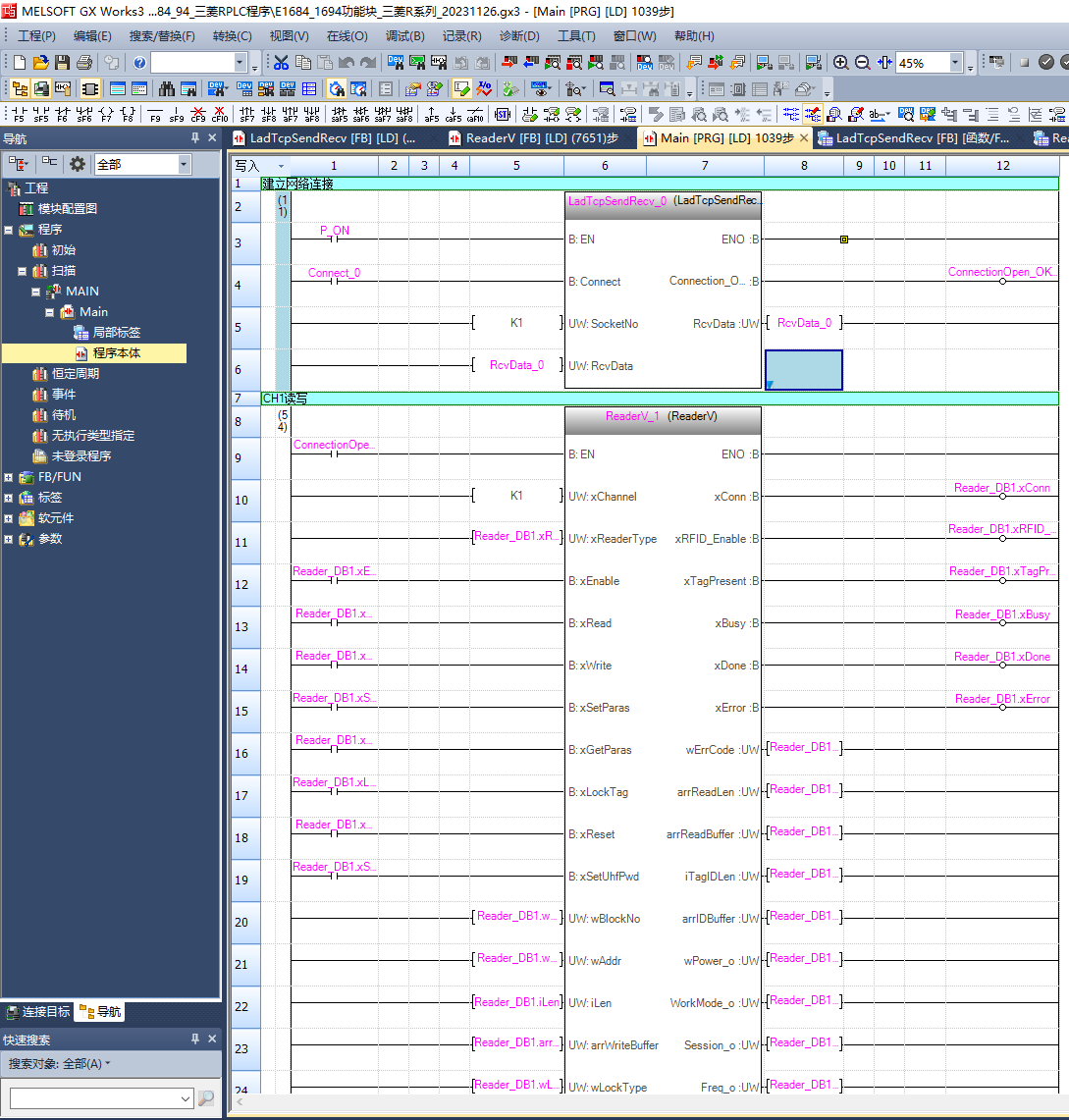
Task: Toggle the quick search panel pin
Action: point(195,1040)
